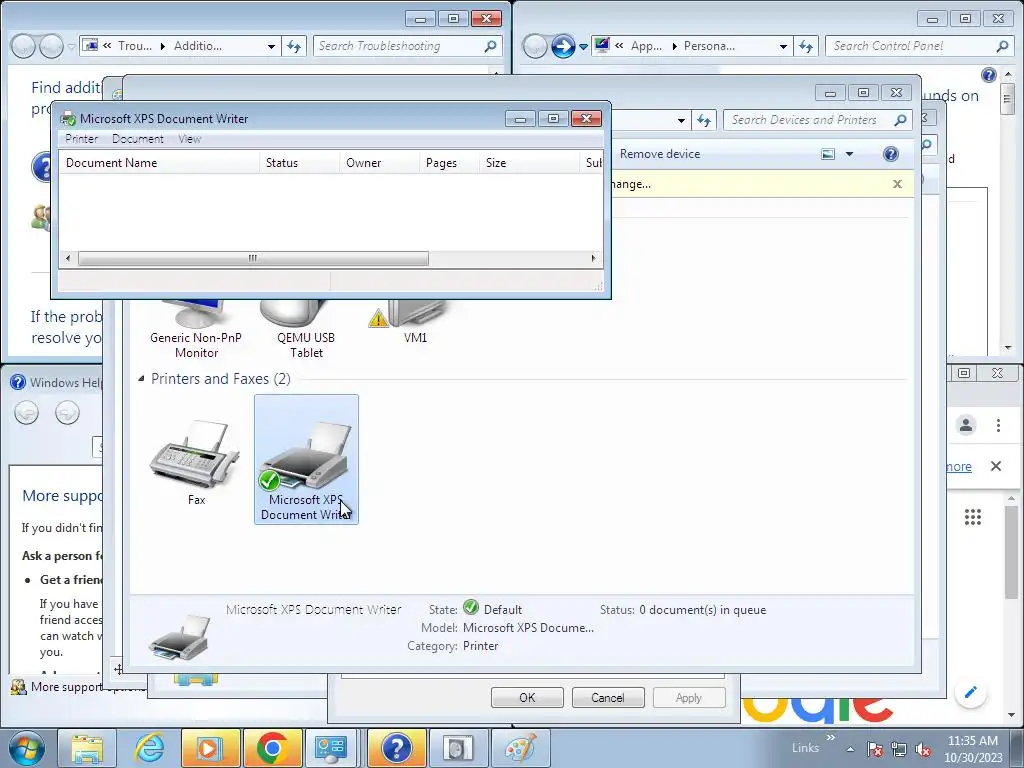The height and width of the screenshot is (768, 1024).
Task: Launch Internet Explorer from the taskbar
Action: point(149,748)
